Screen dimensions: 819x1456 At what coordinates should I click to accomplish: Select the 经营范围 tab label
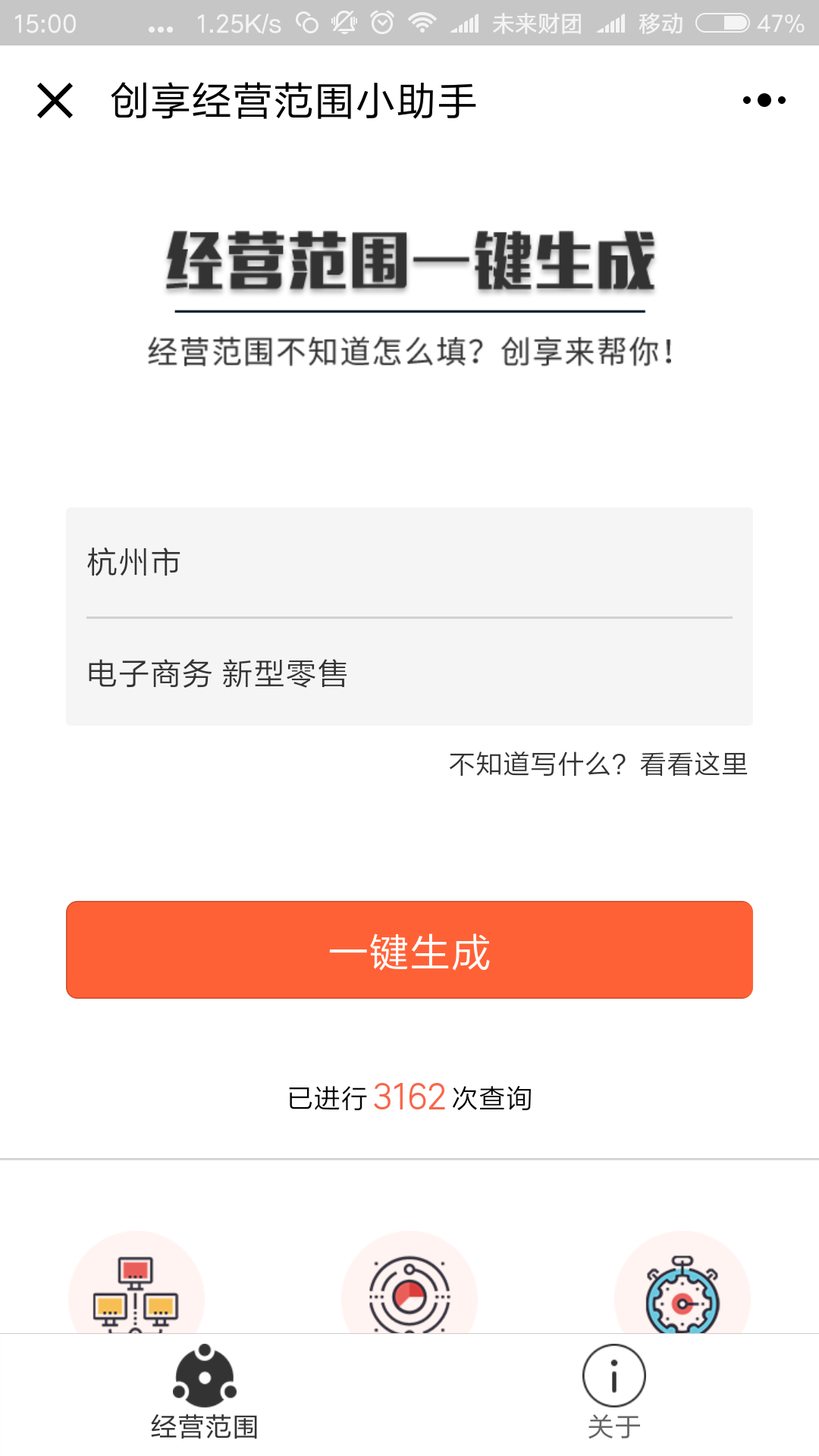pos(205,1427)
